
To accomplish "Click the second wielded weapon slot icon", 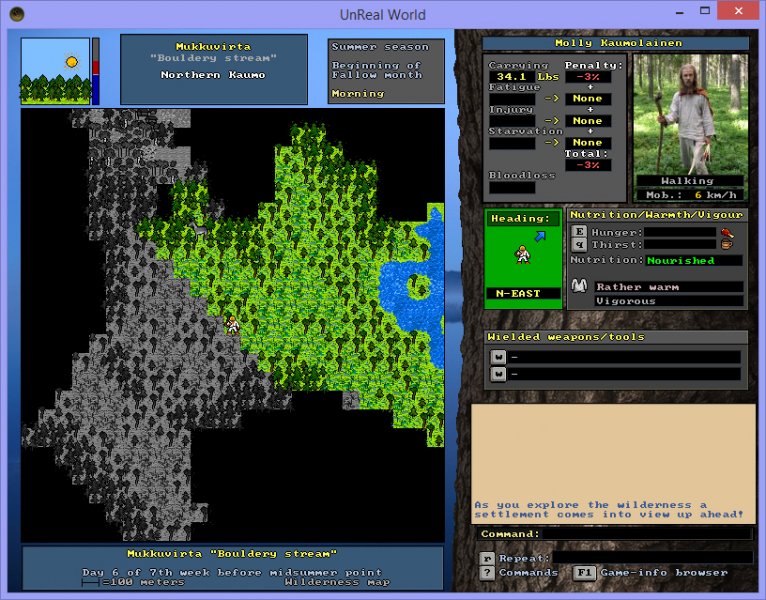I will pos(498,374).
